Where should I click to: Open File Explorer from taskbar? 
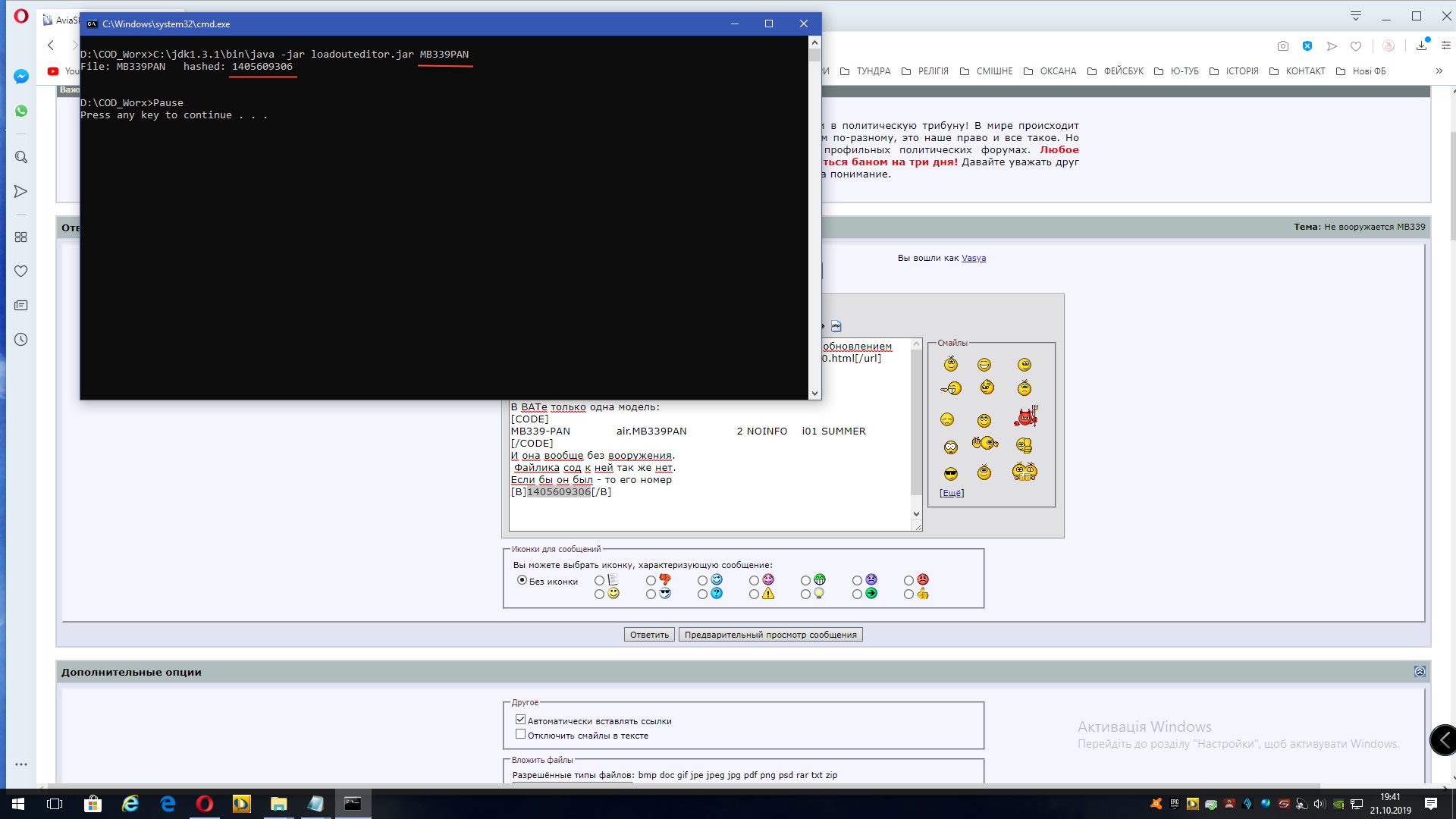(x=278, y=804)
